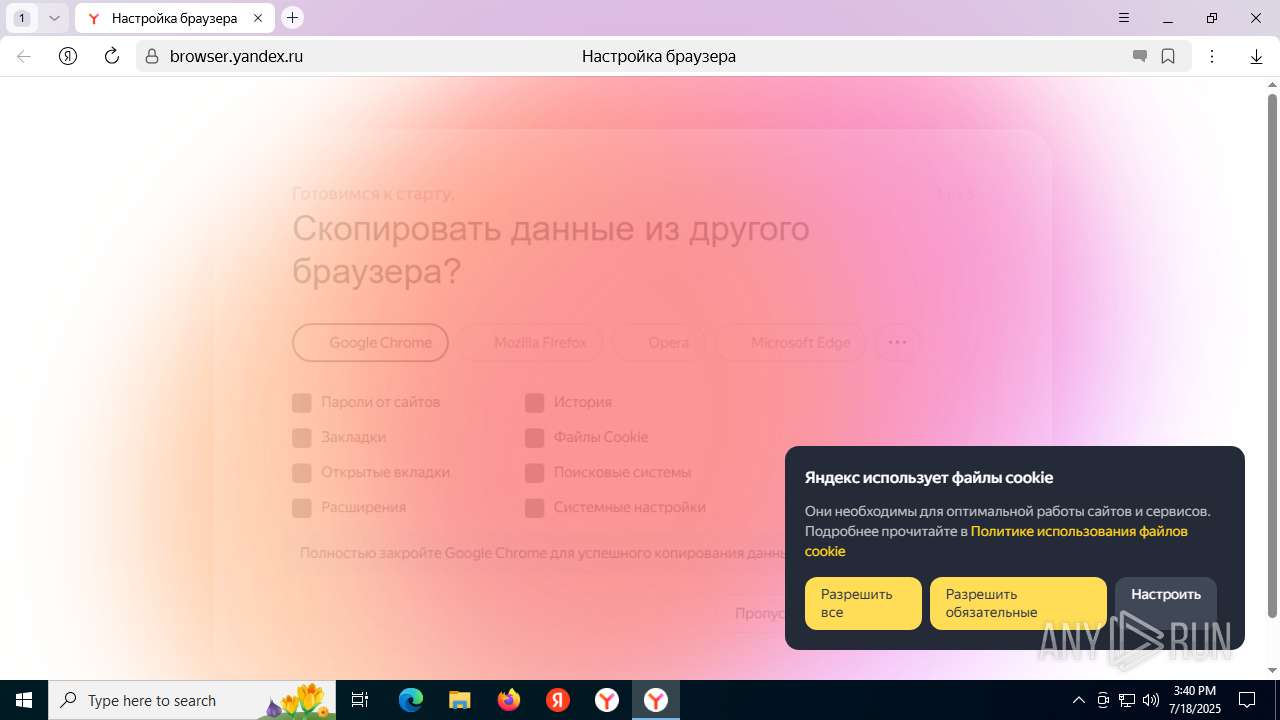Reload the page
The width and height of the screenshot is (1280, 720).
(112, 56)
